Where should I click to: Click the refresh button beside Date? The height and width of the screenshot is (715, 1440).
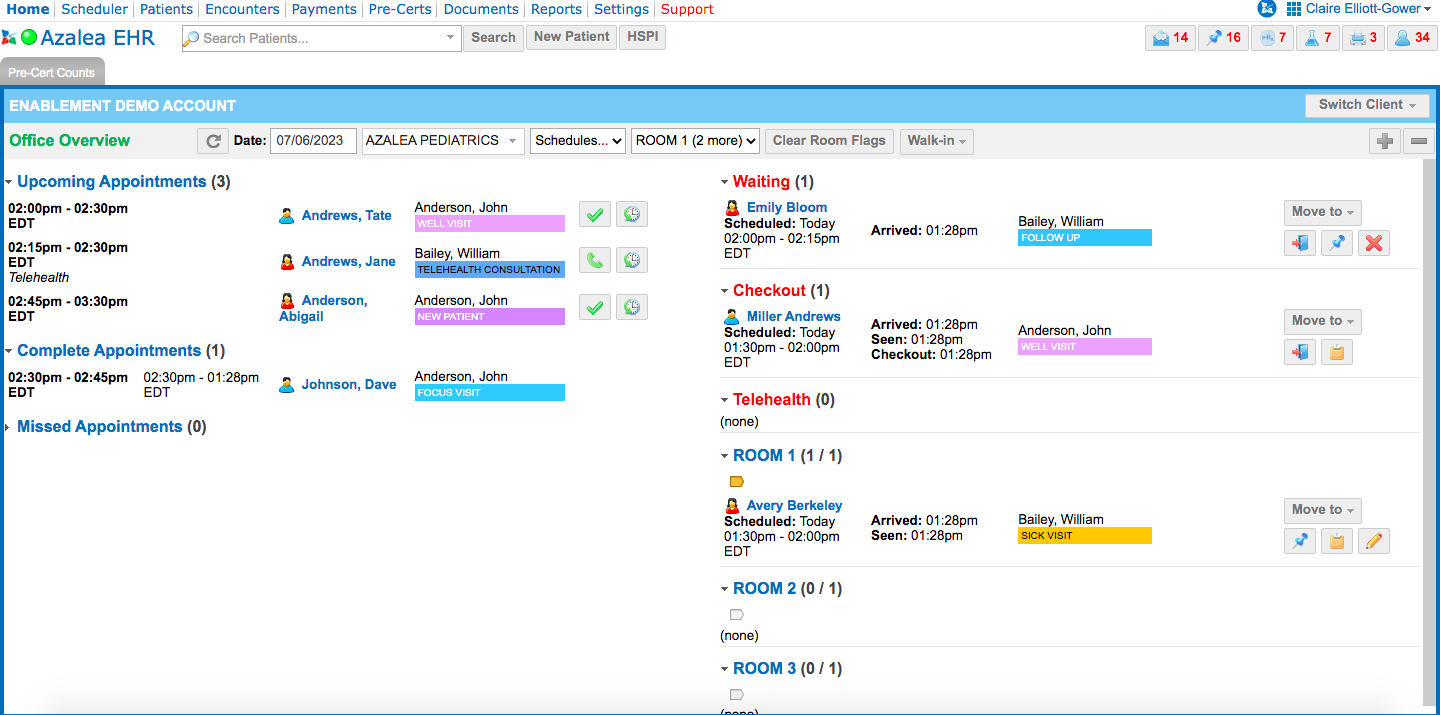[x=213, y=141]
